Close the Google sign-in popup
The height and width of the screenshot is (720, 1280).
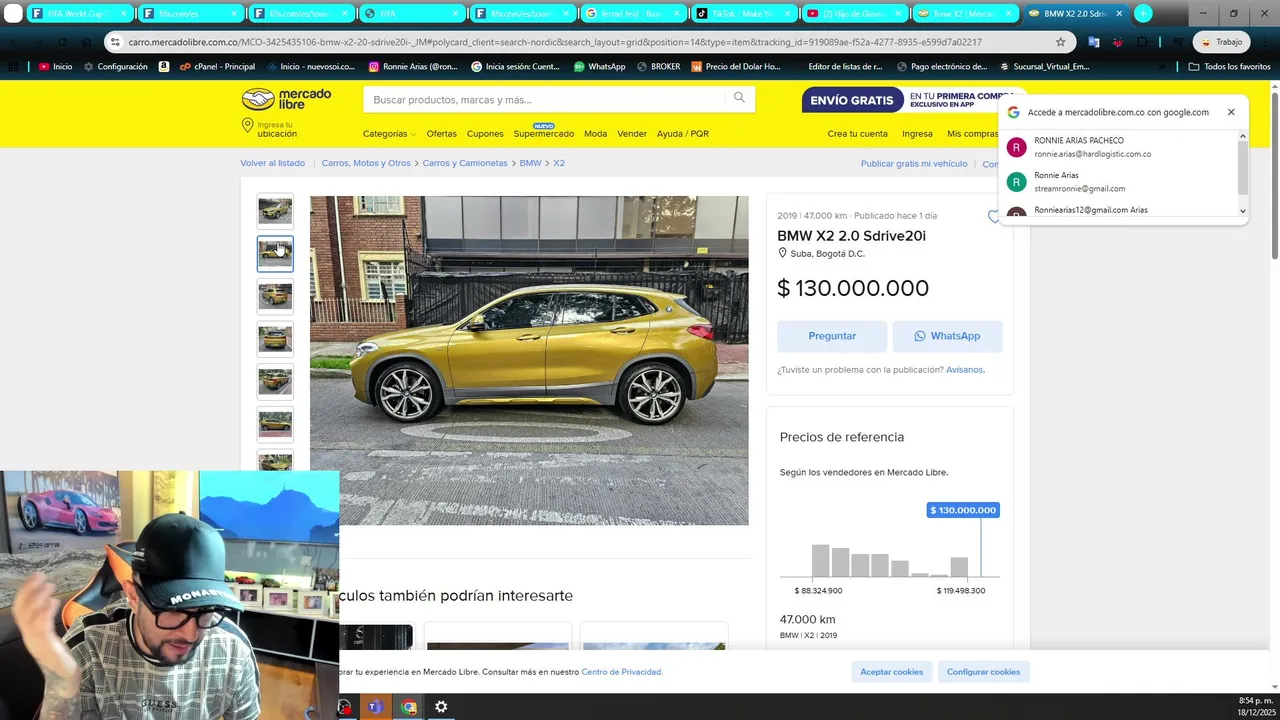coord(1231,112)
